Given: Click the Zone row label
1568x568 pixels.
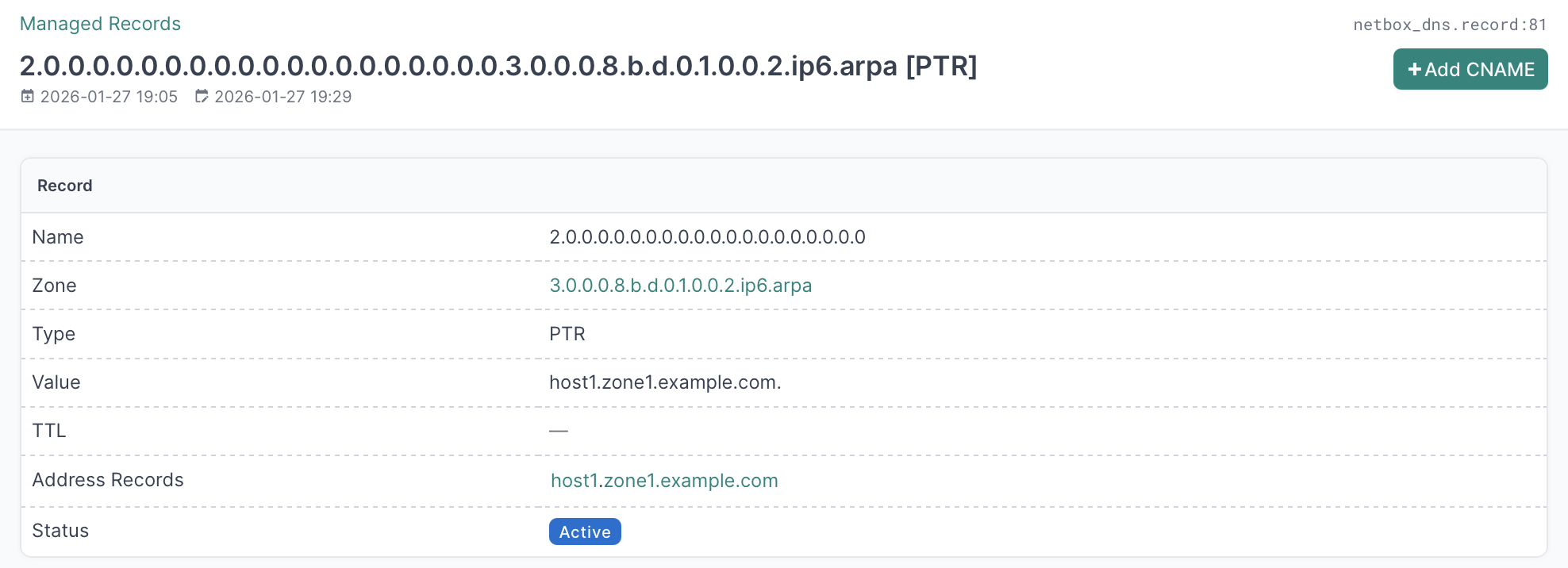Looking at the screenshot, I should tap(54, 286).
